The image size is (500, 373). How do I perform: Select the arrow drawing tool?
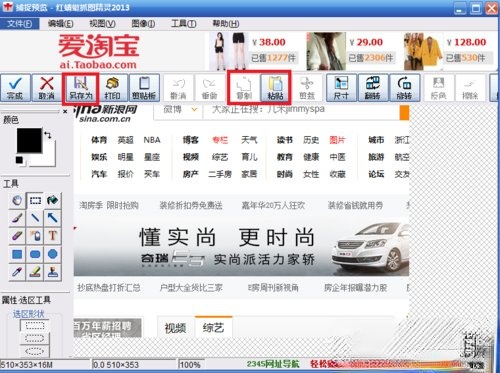coord(53,218)
